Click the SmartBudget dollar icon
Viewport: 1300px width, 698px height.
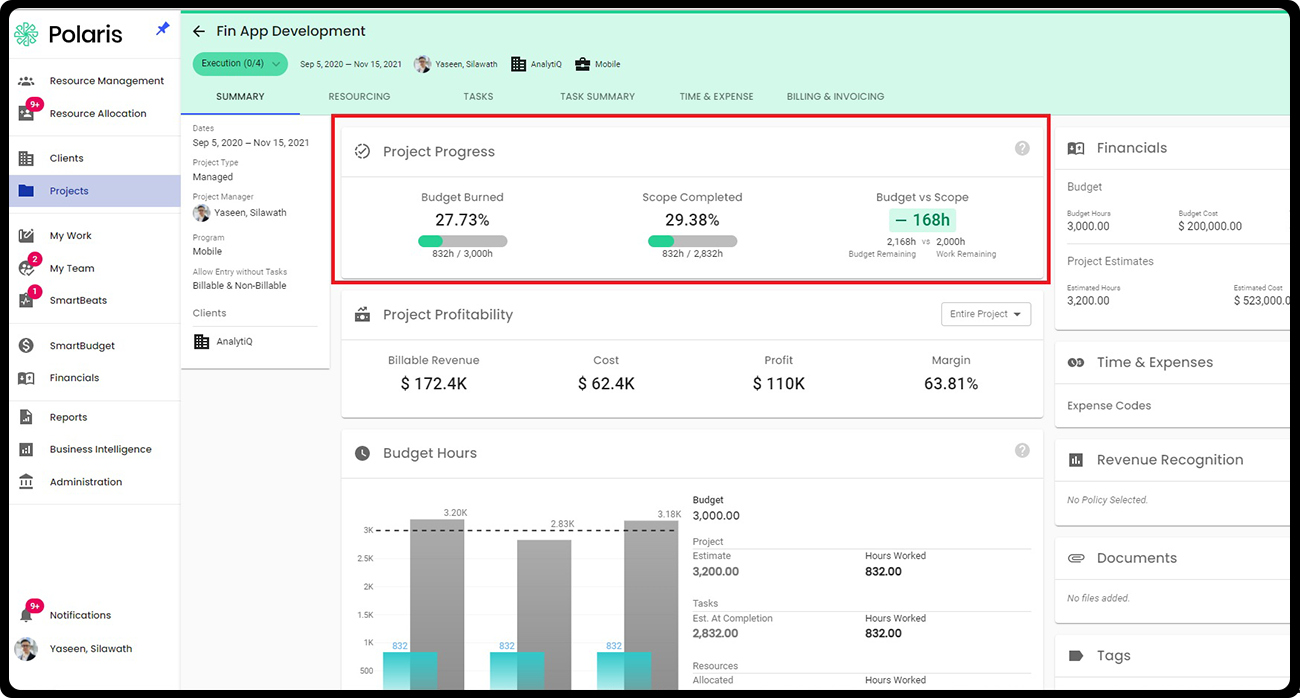click(27, 346)
